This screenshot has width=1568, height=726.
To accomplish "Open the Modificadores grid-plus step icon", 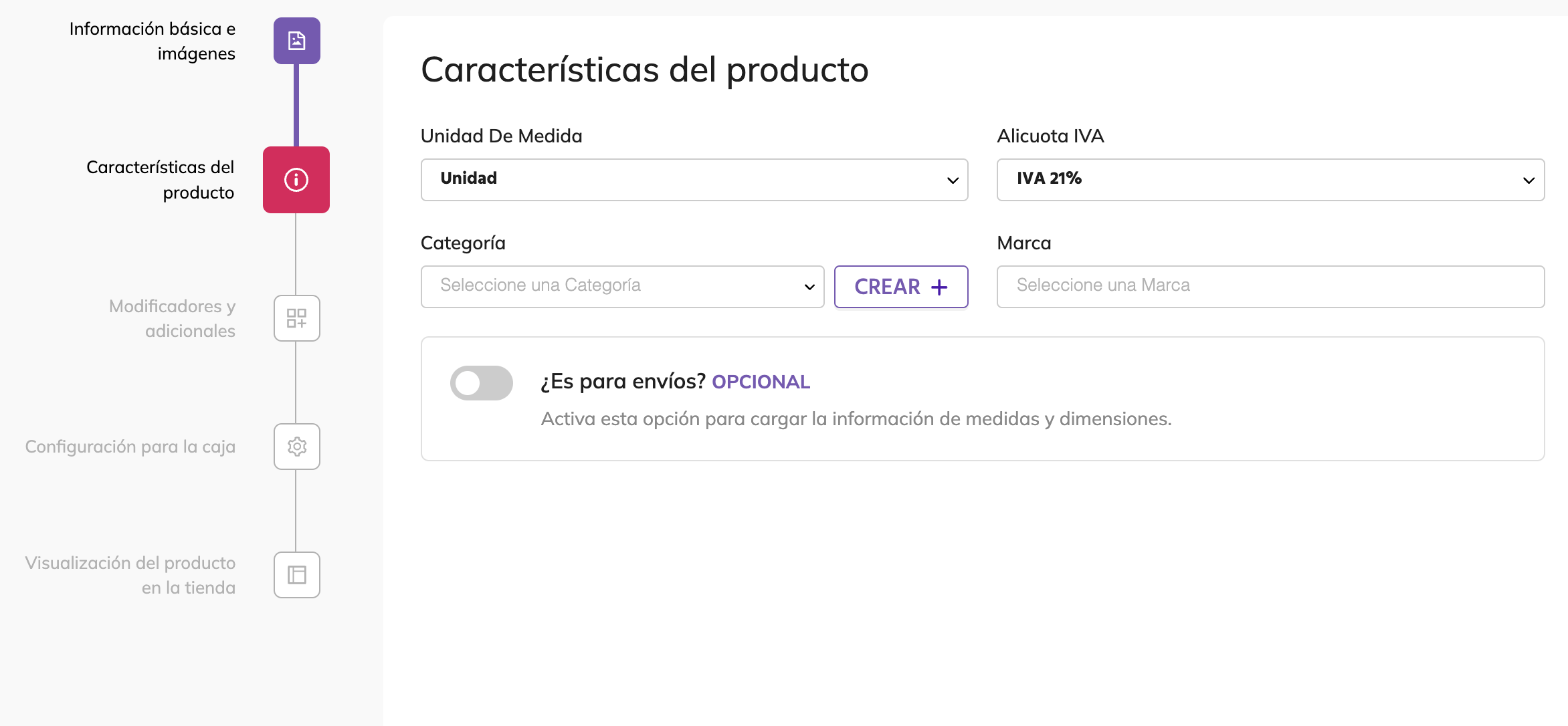I will coord(296,318).
